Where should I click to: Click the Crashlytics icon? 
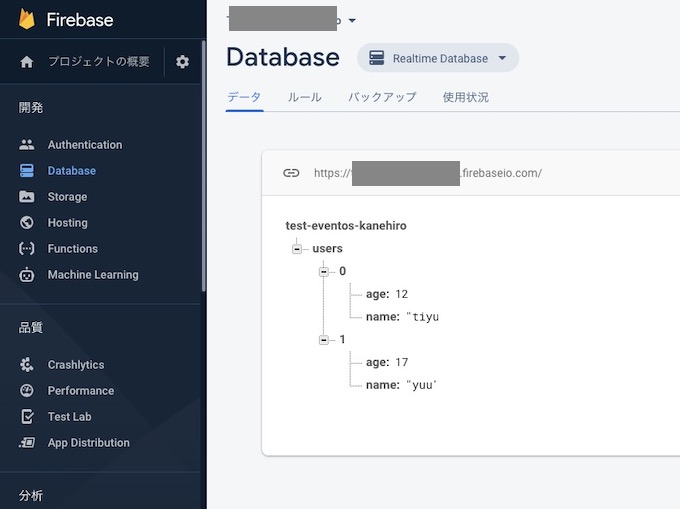pos(26,365)
